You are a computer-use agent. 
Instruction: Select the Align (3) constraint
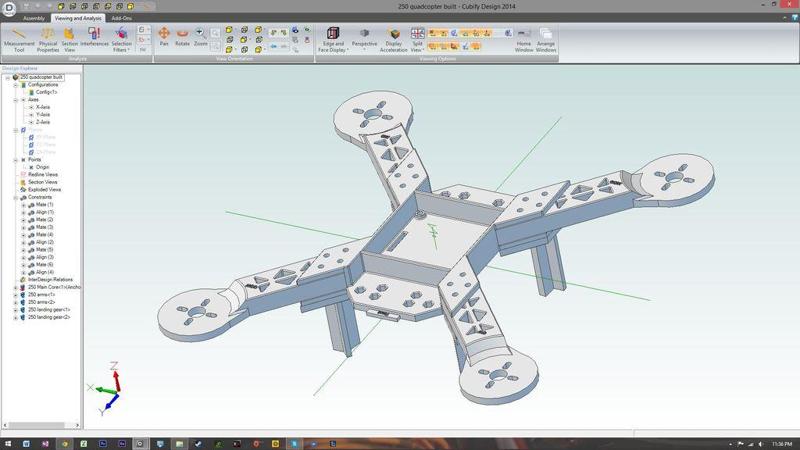tap(44, 257)
